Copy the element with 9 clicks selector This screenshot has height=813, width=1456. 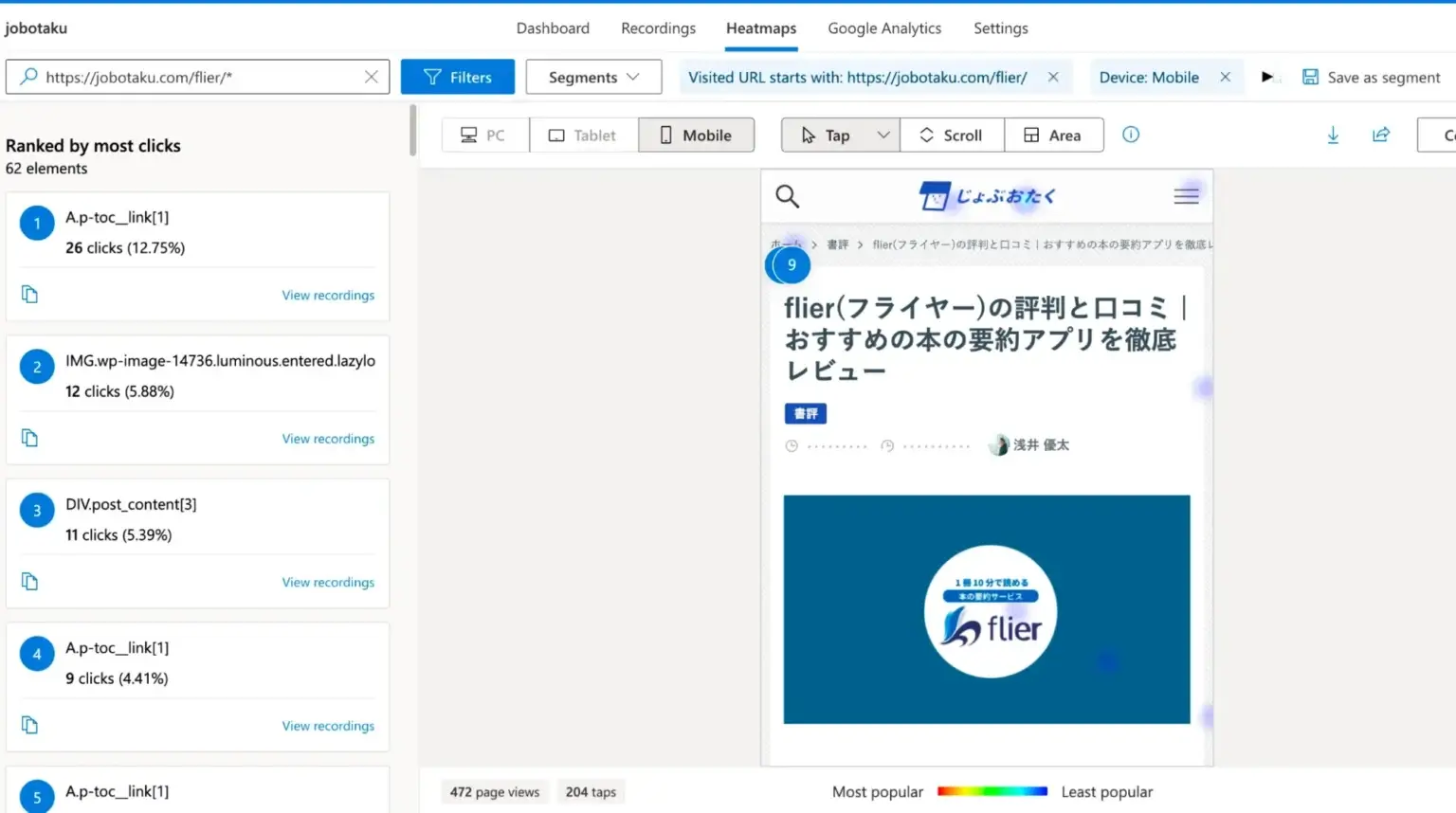[29, 725]
